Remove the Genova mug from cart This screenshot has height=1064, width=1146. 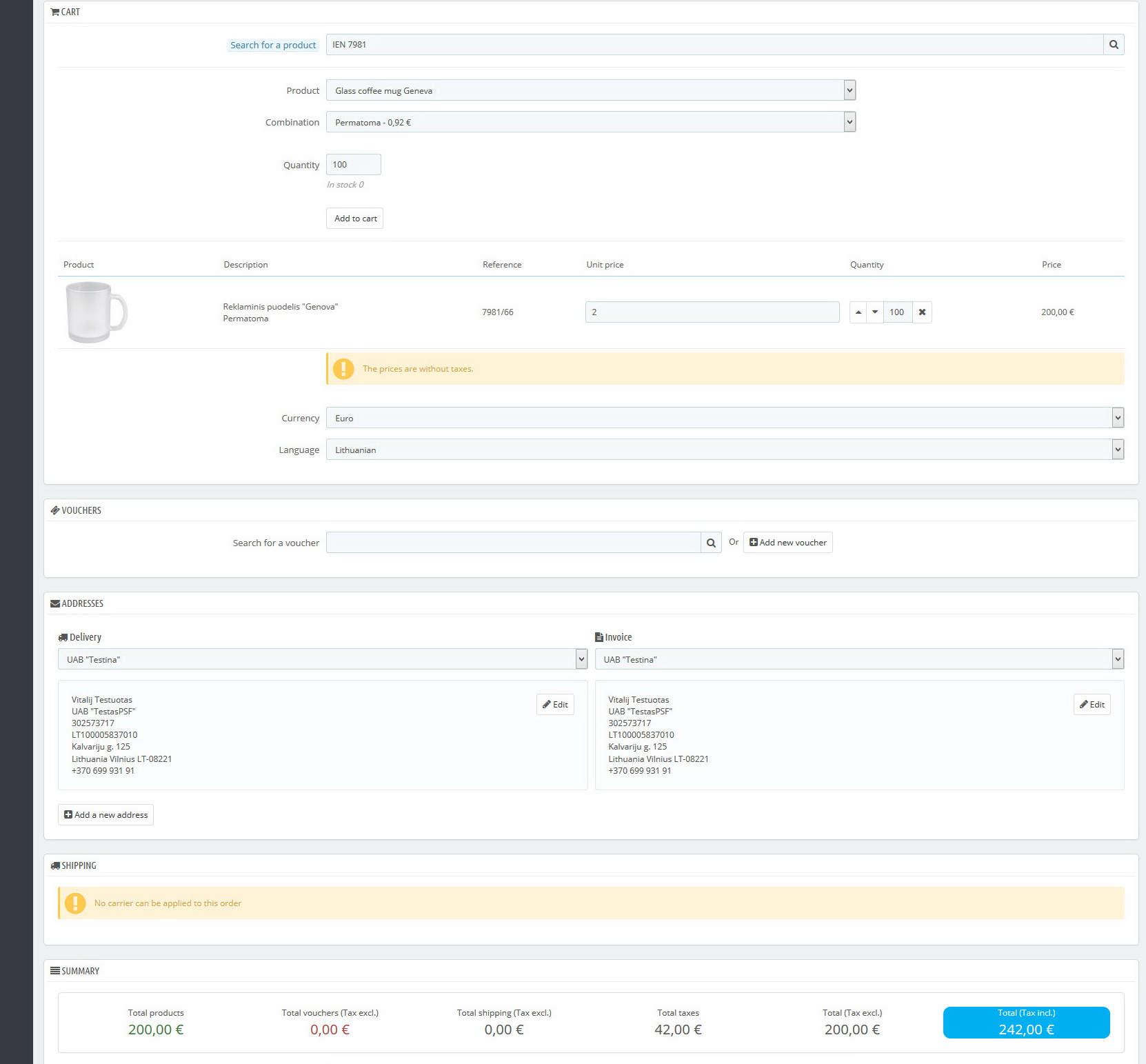[x=922, y=312]
